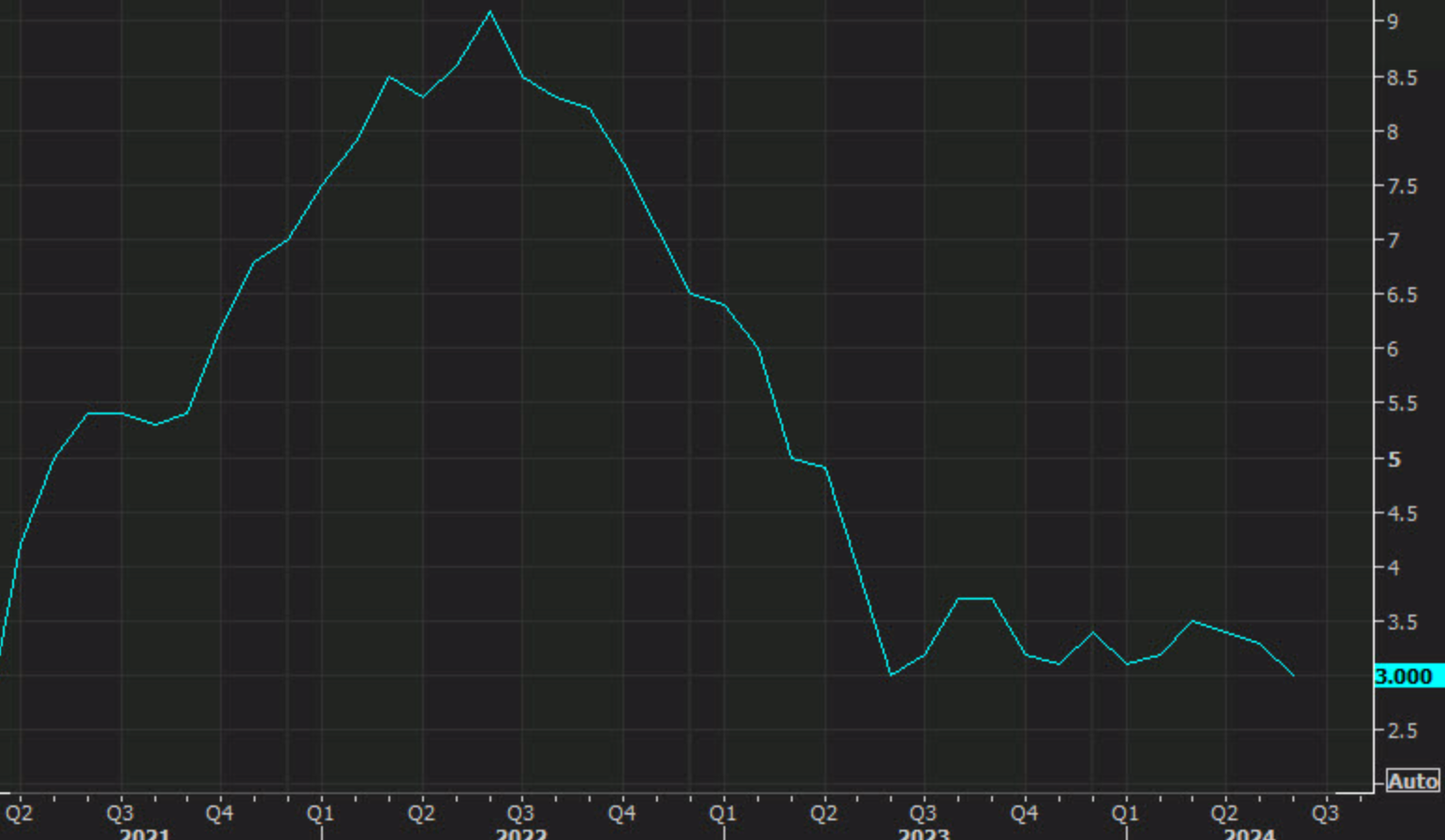
Task: Click the 9 label on the y-axis
Action: point(1393,22)
